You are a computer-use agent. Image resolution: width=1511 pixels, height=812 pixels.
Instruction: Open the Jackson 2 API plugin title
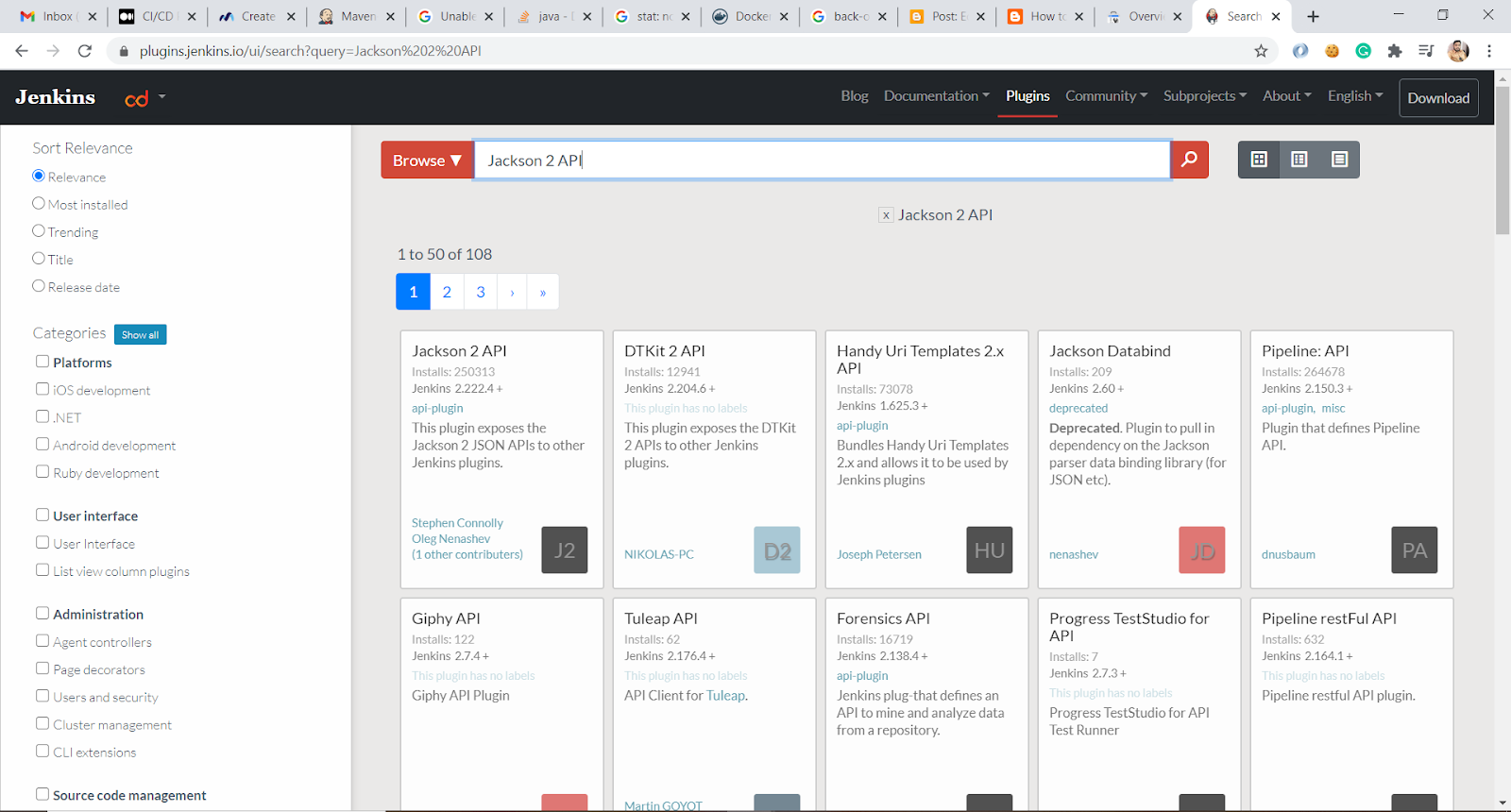pyautogui.click(x=459, y=351)
